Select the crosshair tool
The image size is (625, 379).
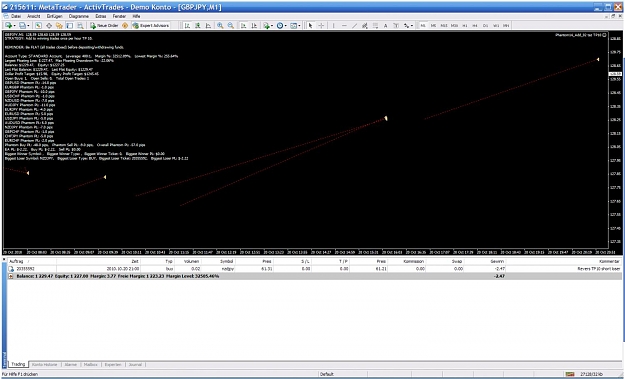(321, 26)
